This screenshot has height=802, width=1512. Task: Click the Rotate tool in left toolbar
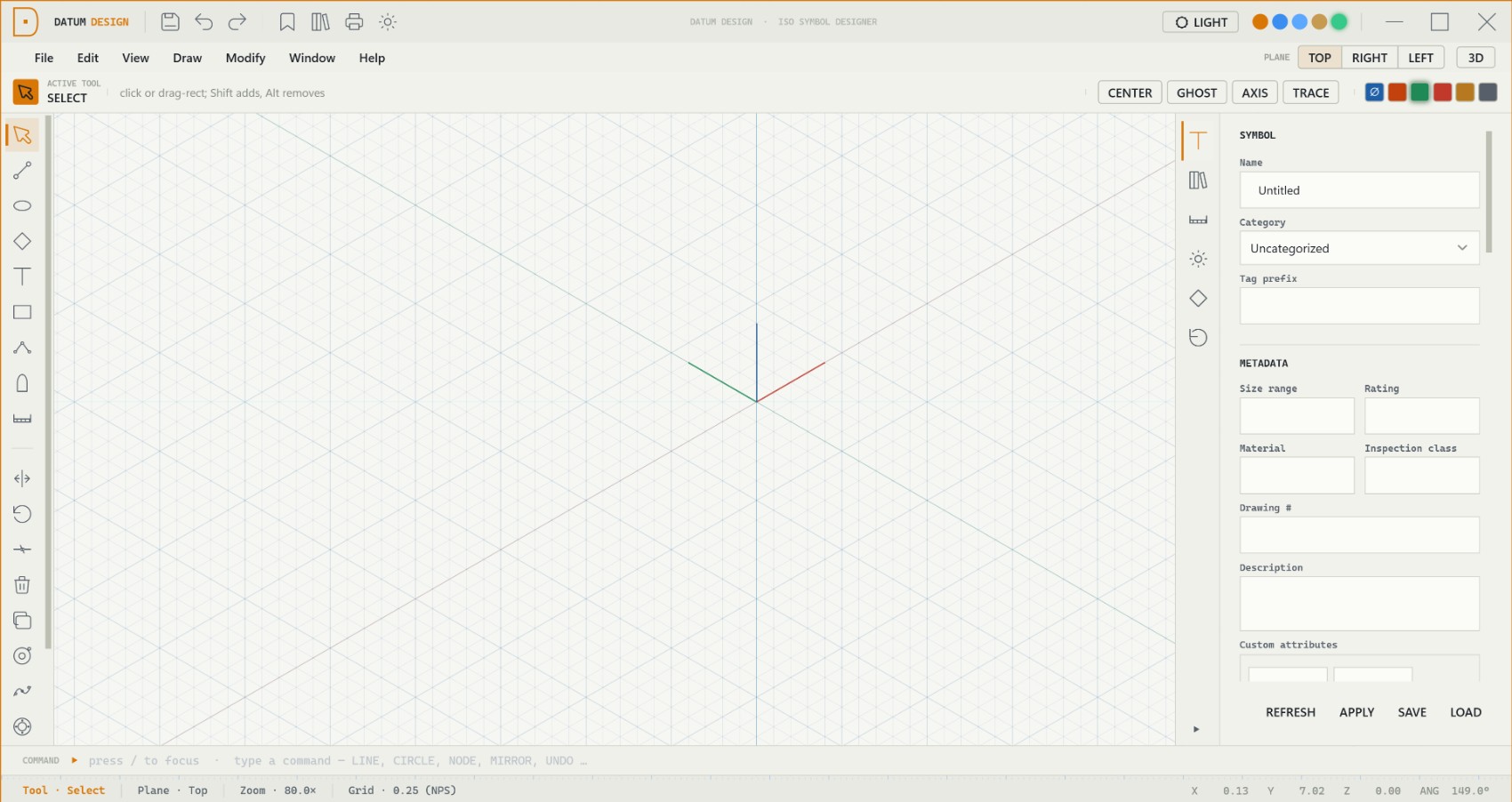(x=22, y=514)
